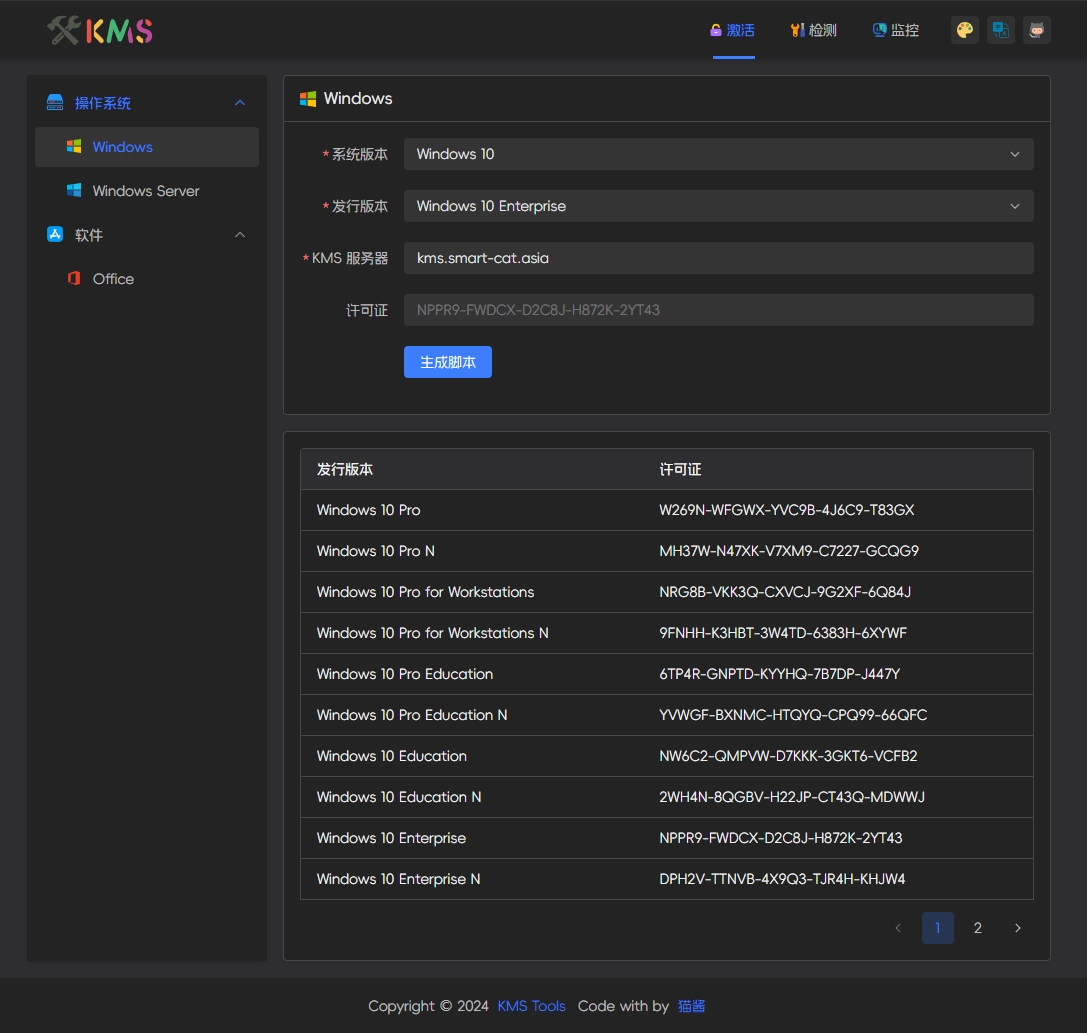Open the 猫酱 author link
Viewport: 1087px width, 1033px height.
[691, 1006]
